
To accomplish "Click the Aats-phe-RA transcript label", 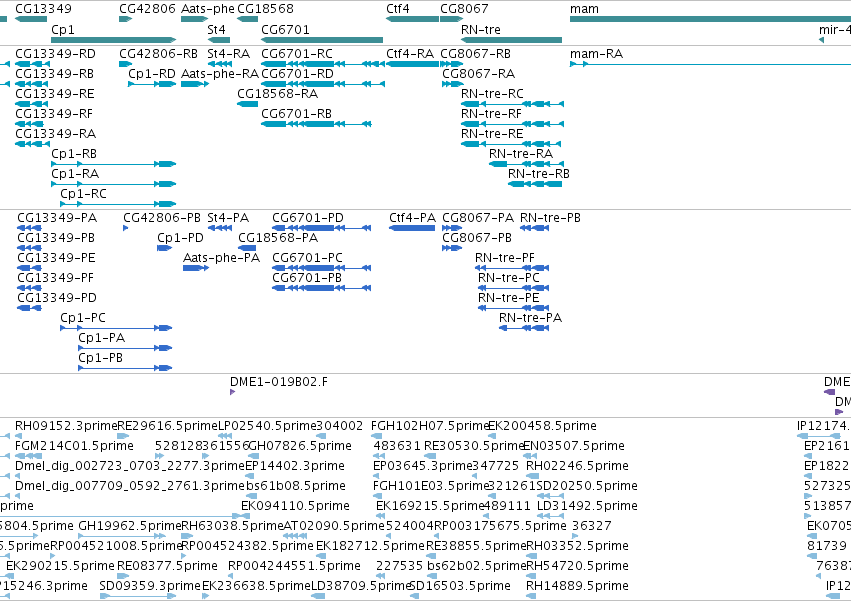I will tap(220, 74).
